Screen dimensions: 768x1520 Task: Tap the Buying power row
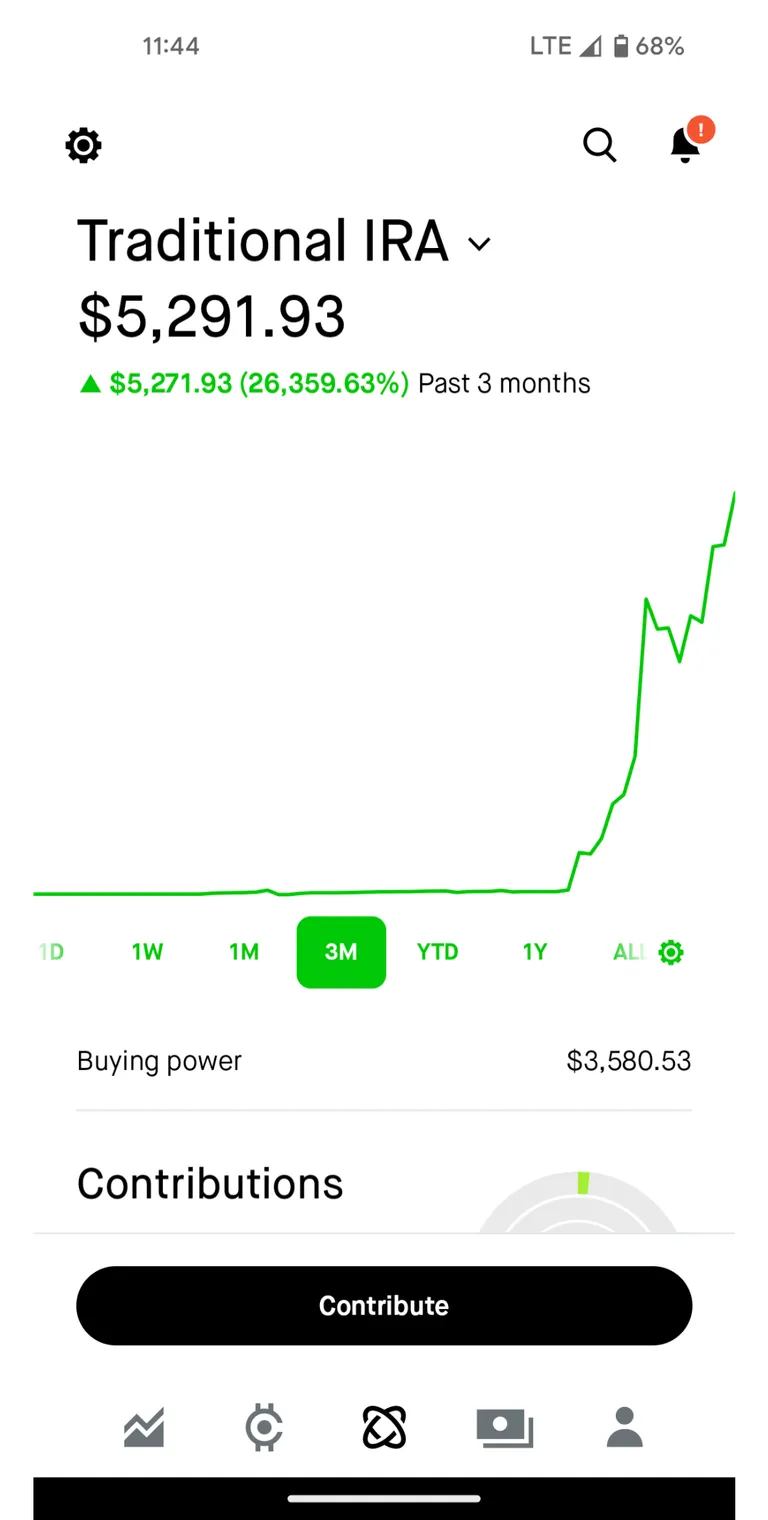click(384, 1061)
